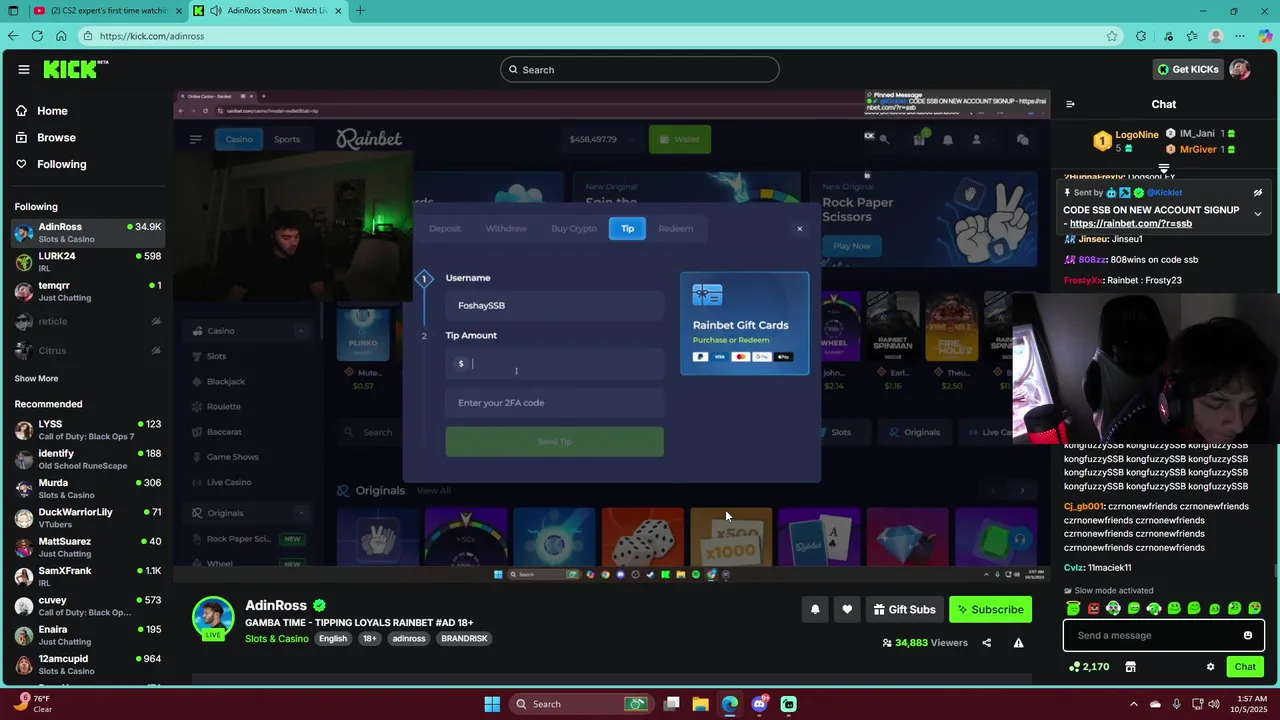
Task: Go back in browser
Action: (x=13, y=36)
